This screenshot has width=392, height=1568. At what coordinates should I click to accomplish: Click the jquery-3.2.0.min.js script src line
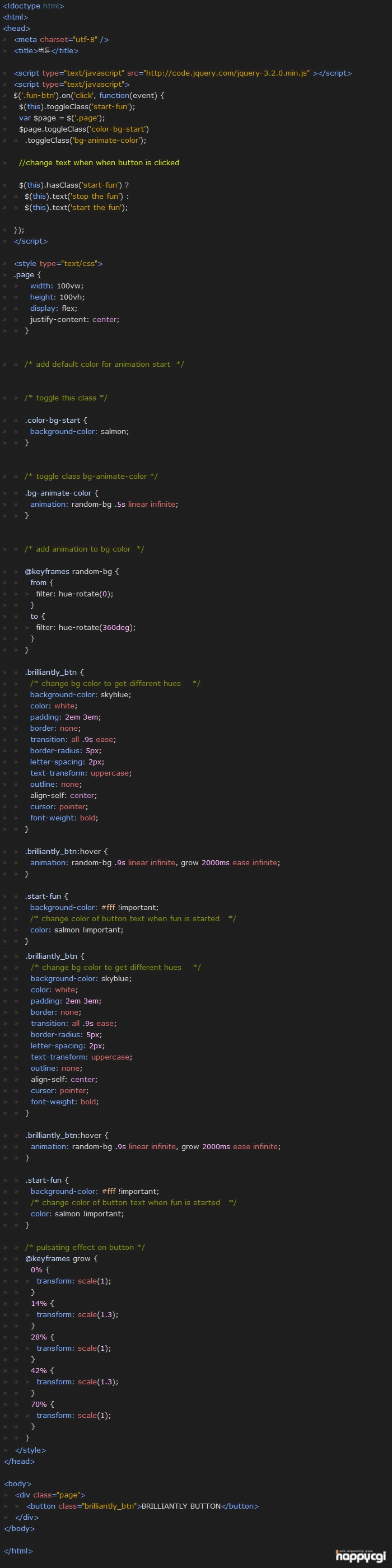click(x=183, y=73)
